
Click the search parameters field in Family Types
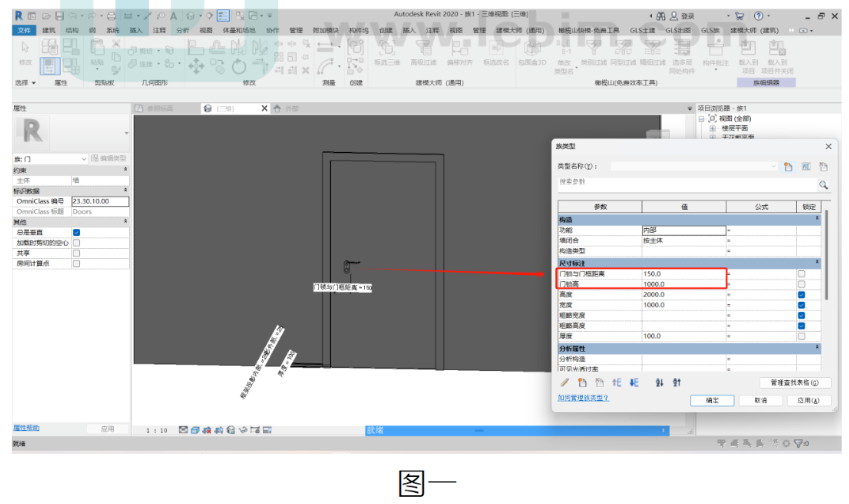pyautogui.click(x=687, y=184)
